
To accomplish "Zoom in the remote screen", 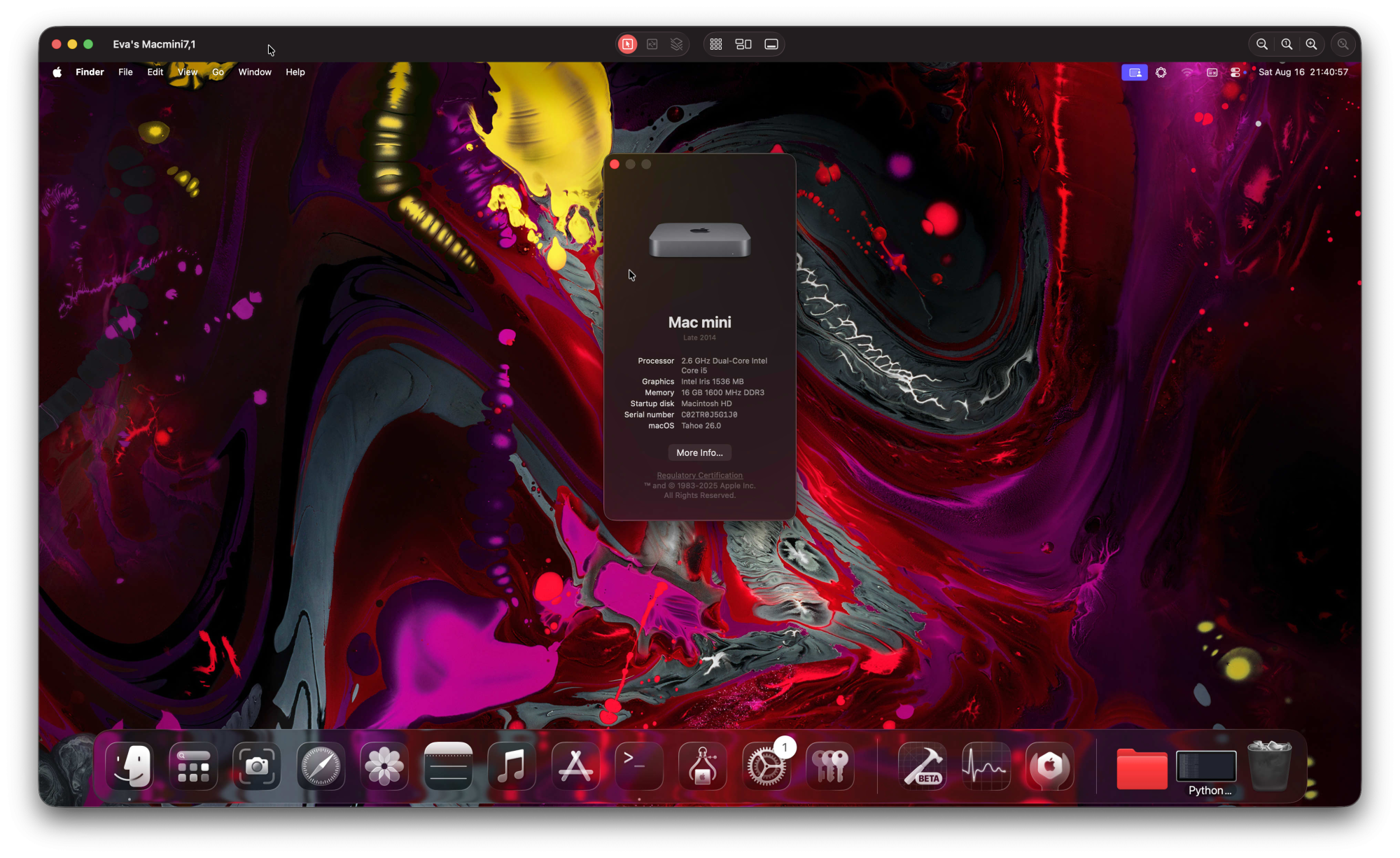I will 1311,44.
